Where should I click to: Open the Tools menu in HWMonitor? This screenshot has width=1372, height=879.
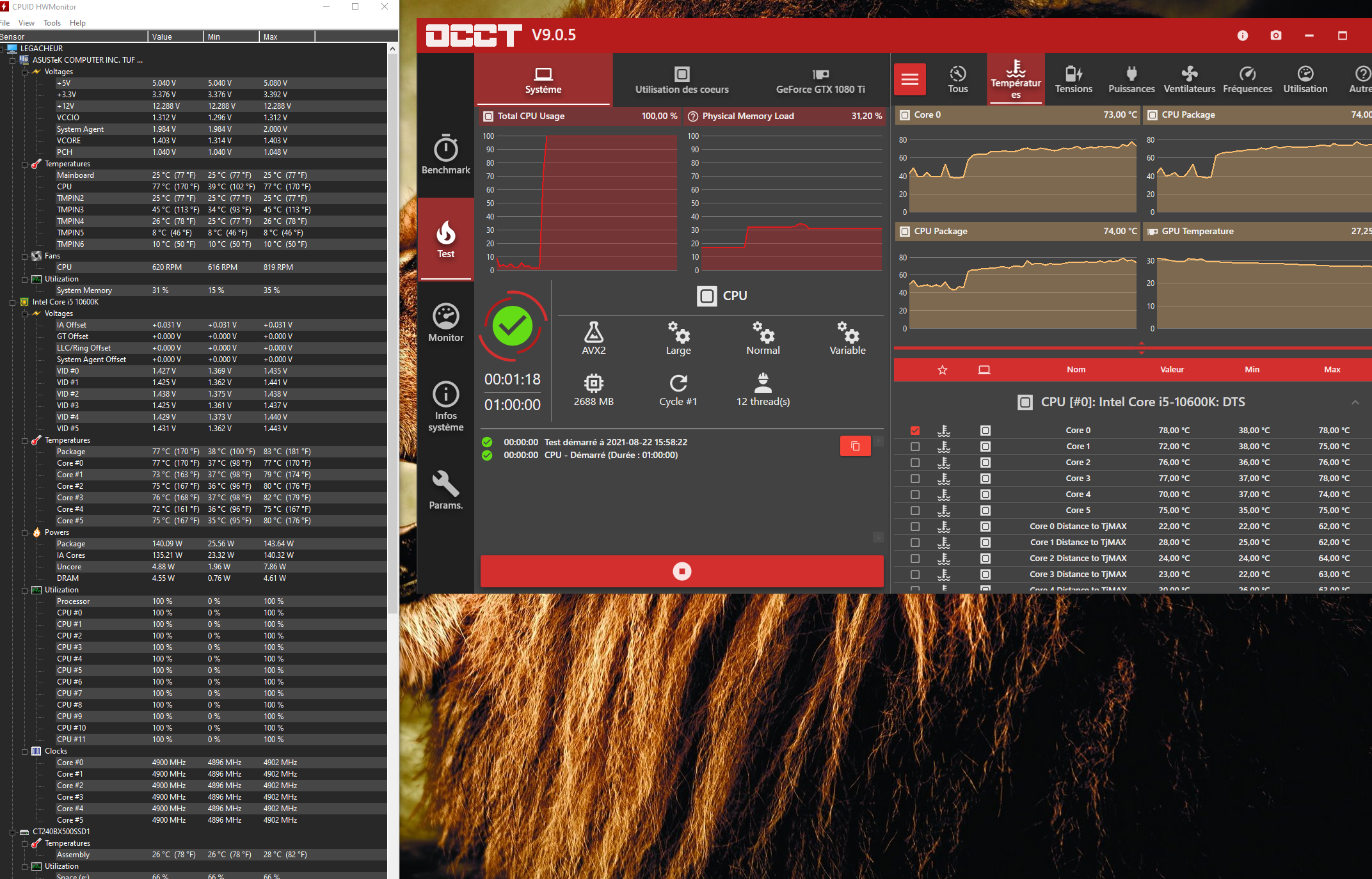point(52,23)
